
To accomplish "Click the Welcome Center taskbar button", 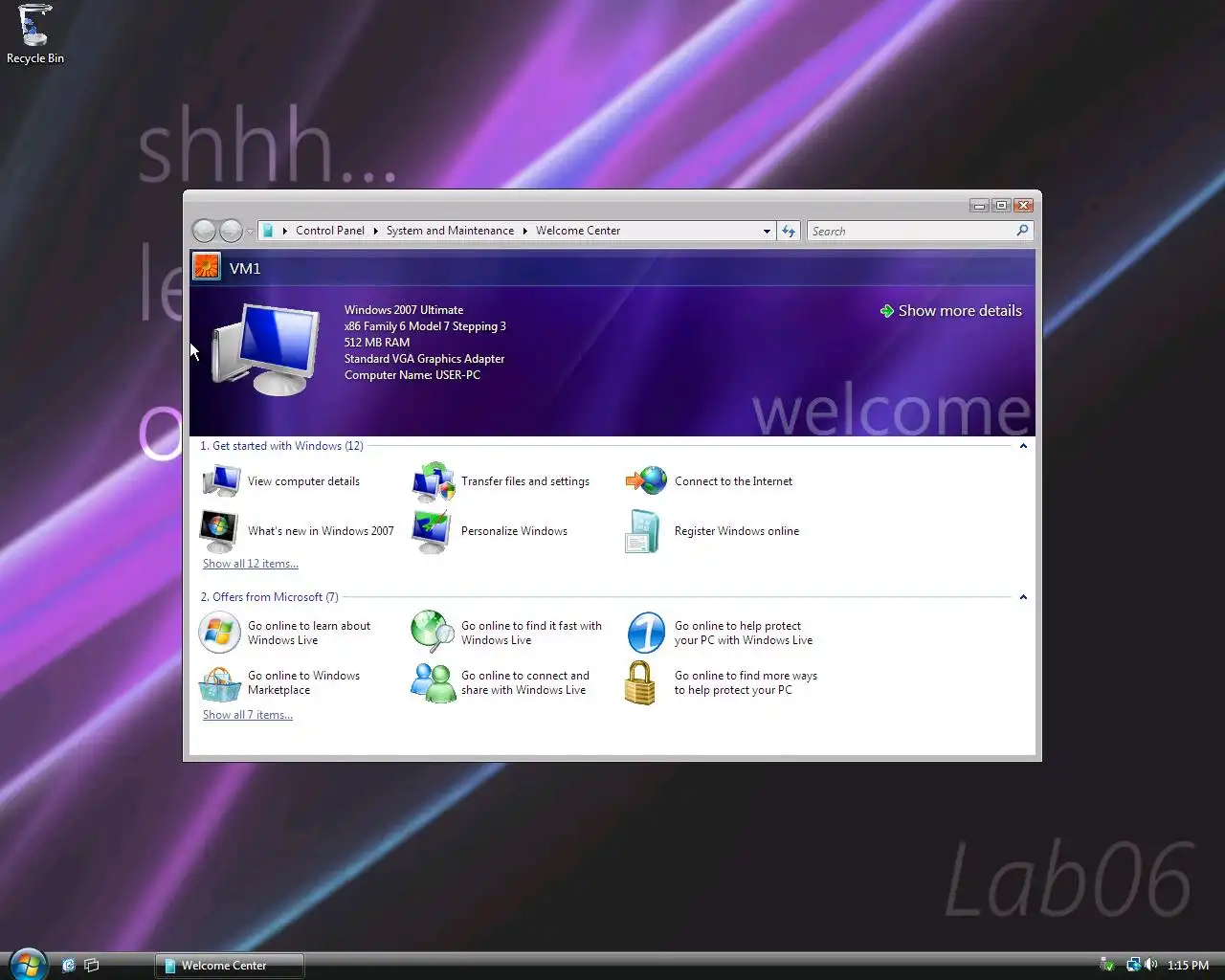I will [230, 965].
